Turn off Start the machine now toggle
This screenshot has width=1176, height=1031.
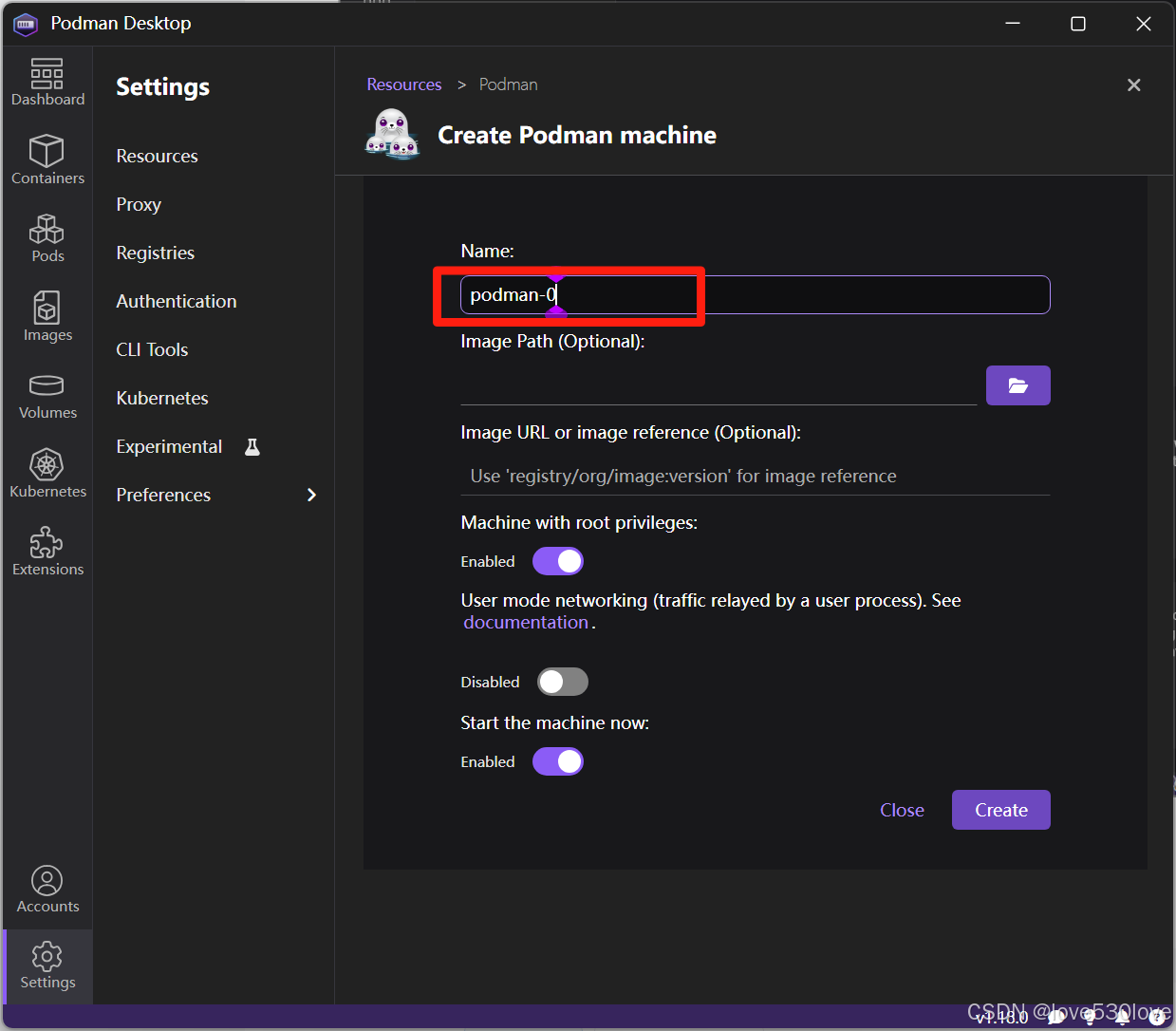558,761
